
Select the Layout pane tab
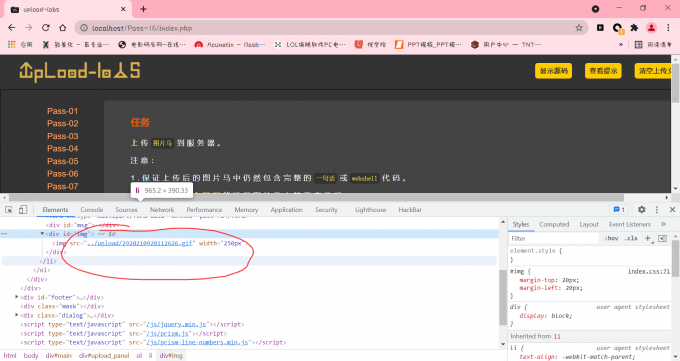tap(589, 224)
